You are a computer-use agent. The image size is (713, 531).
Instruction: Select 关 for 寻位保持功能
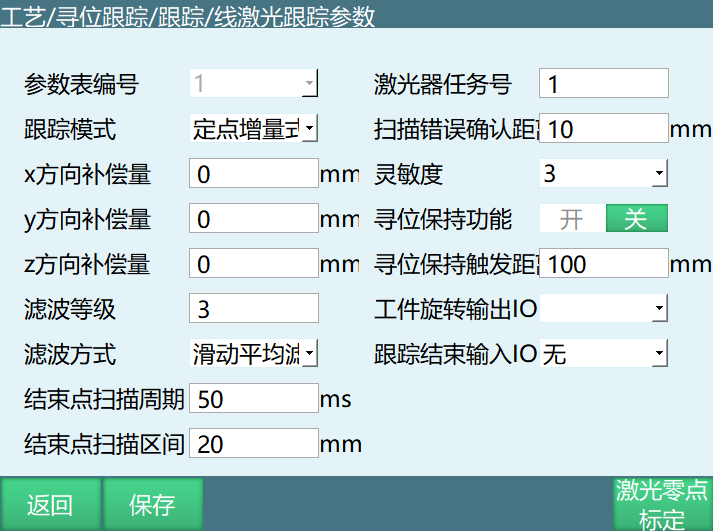(x=636, y=219)
